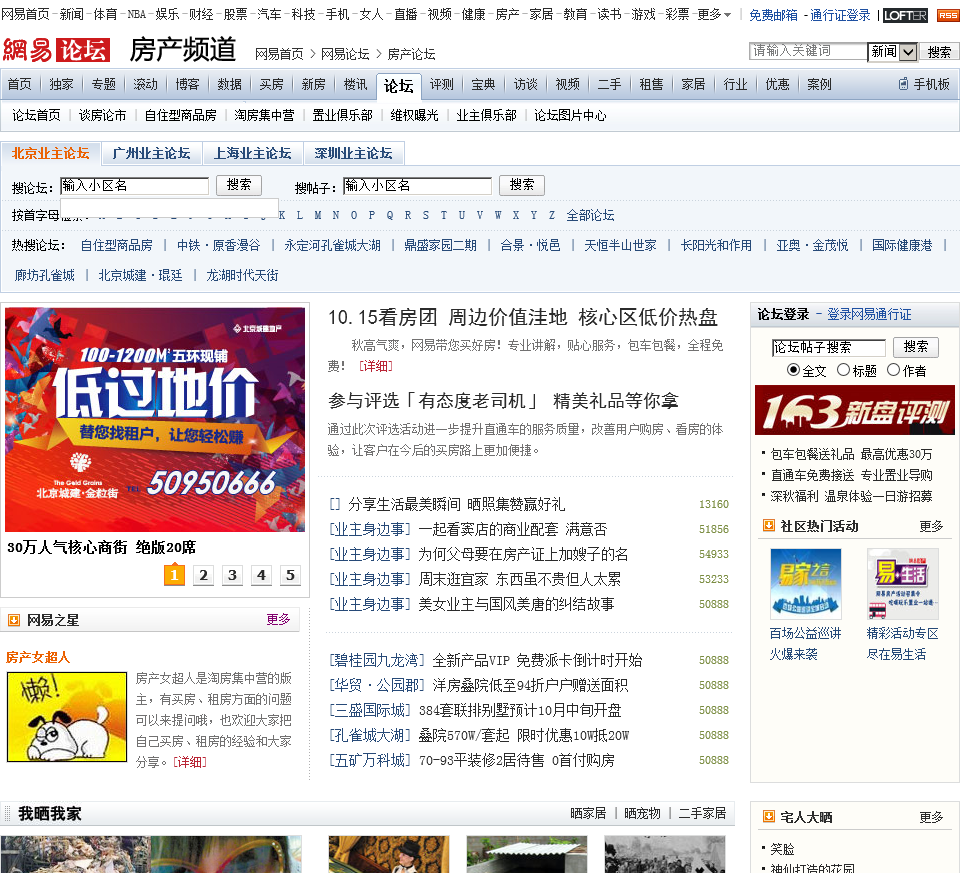Image resolution: width=960 pixels, height=873 pixels.
Task: Focus the 搜论坛 community name field
Action: pos(134,185)
